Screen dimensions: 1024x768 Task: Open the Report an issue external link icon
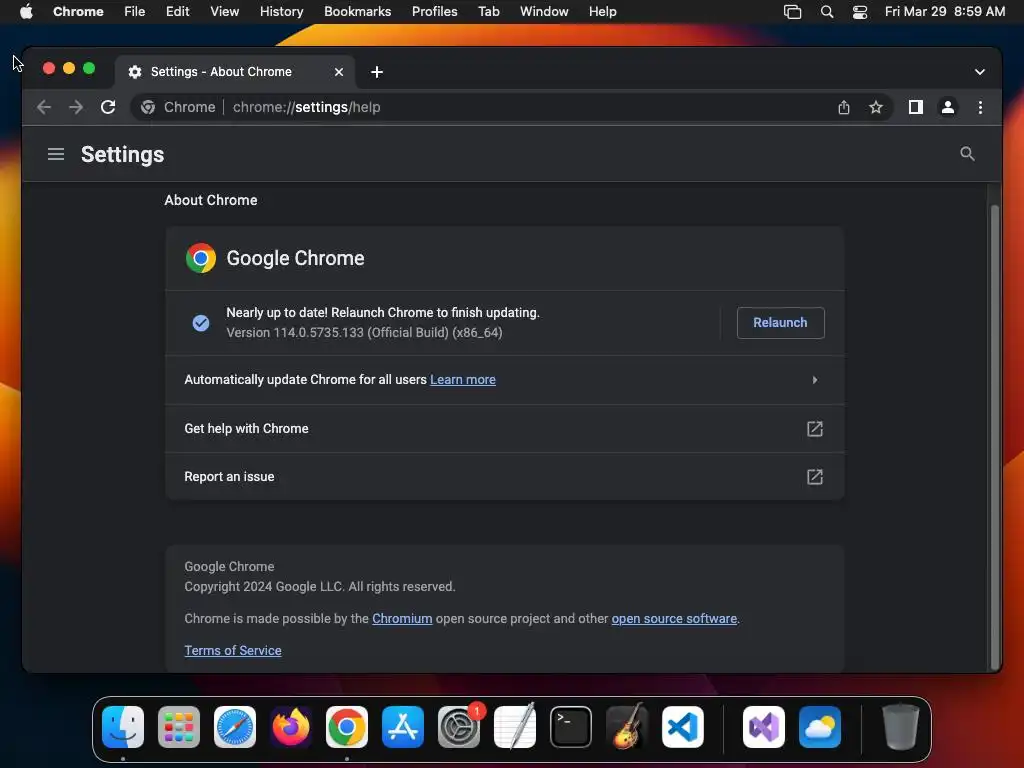click(x=814, y=477)
